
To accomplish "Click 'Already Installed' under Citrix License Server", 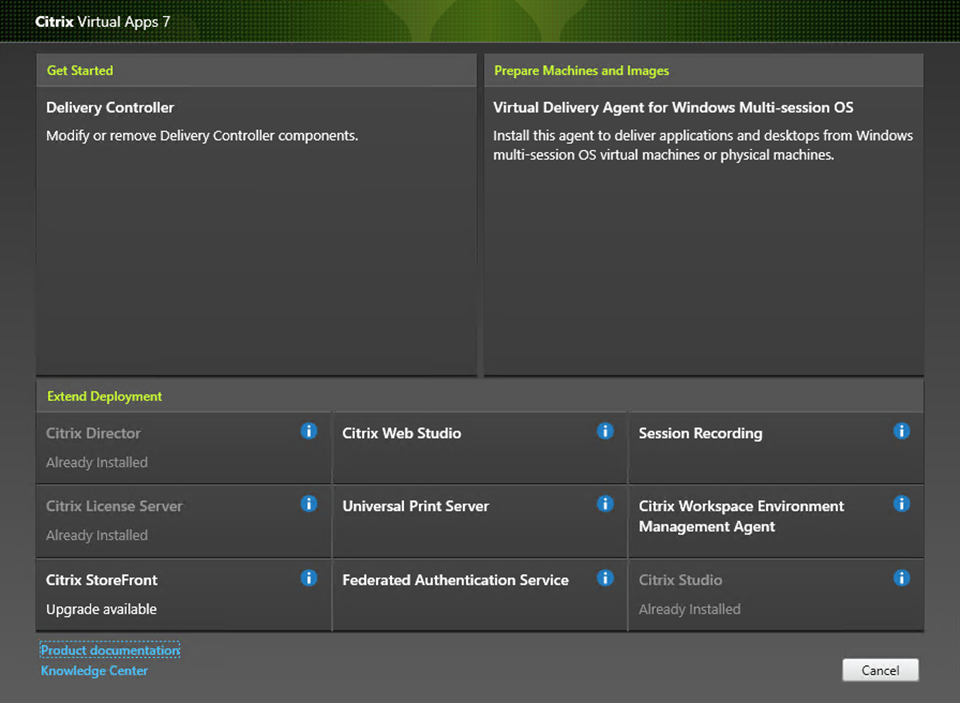I will (97, 535).
